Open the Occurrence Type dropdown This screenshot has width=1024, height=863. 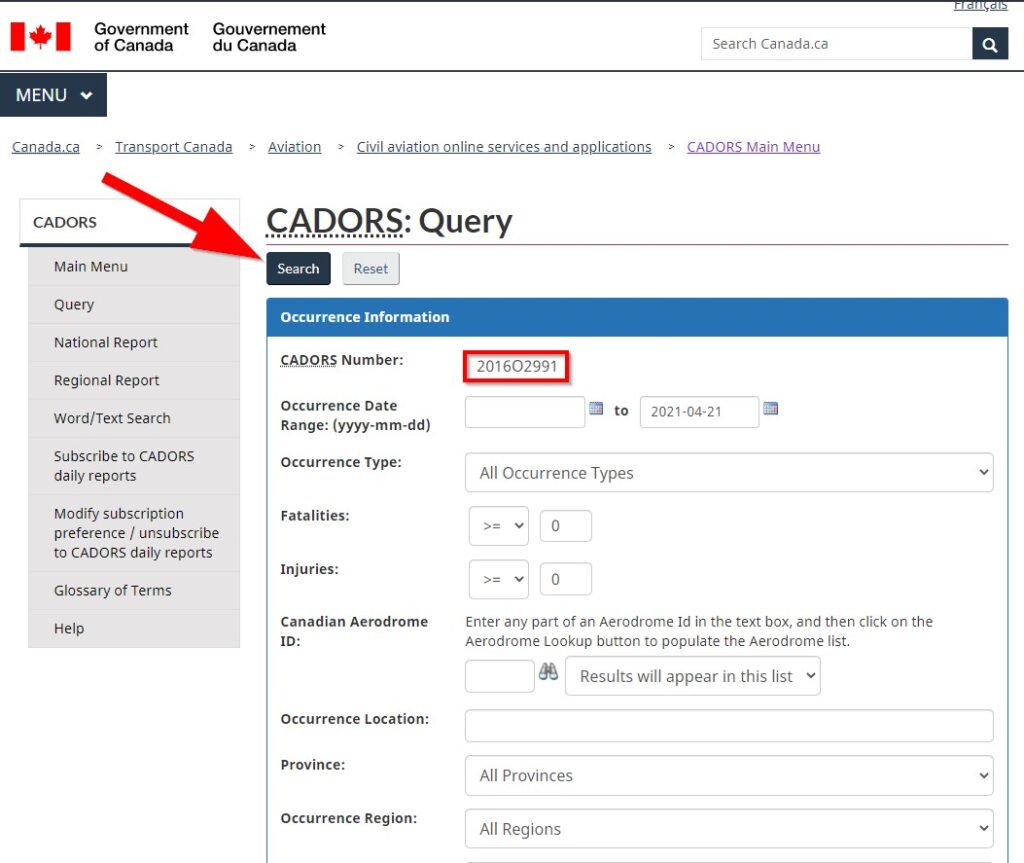(x=729, y=472)
